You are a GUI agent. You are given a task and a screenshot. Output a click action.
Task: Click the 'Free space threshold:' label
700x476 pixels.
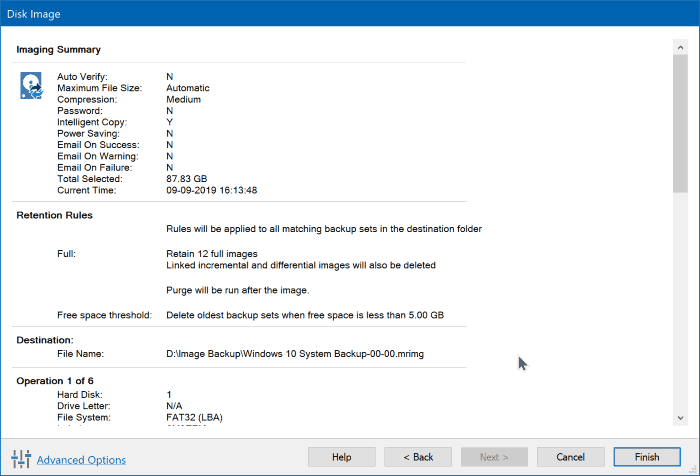tap(104, 315)
